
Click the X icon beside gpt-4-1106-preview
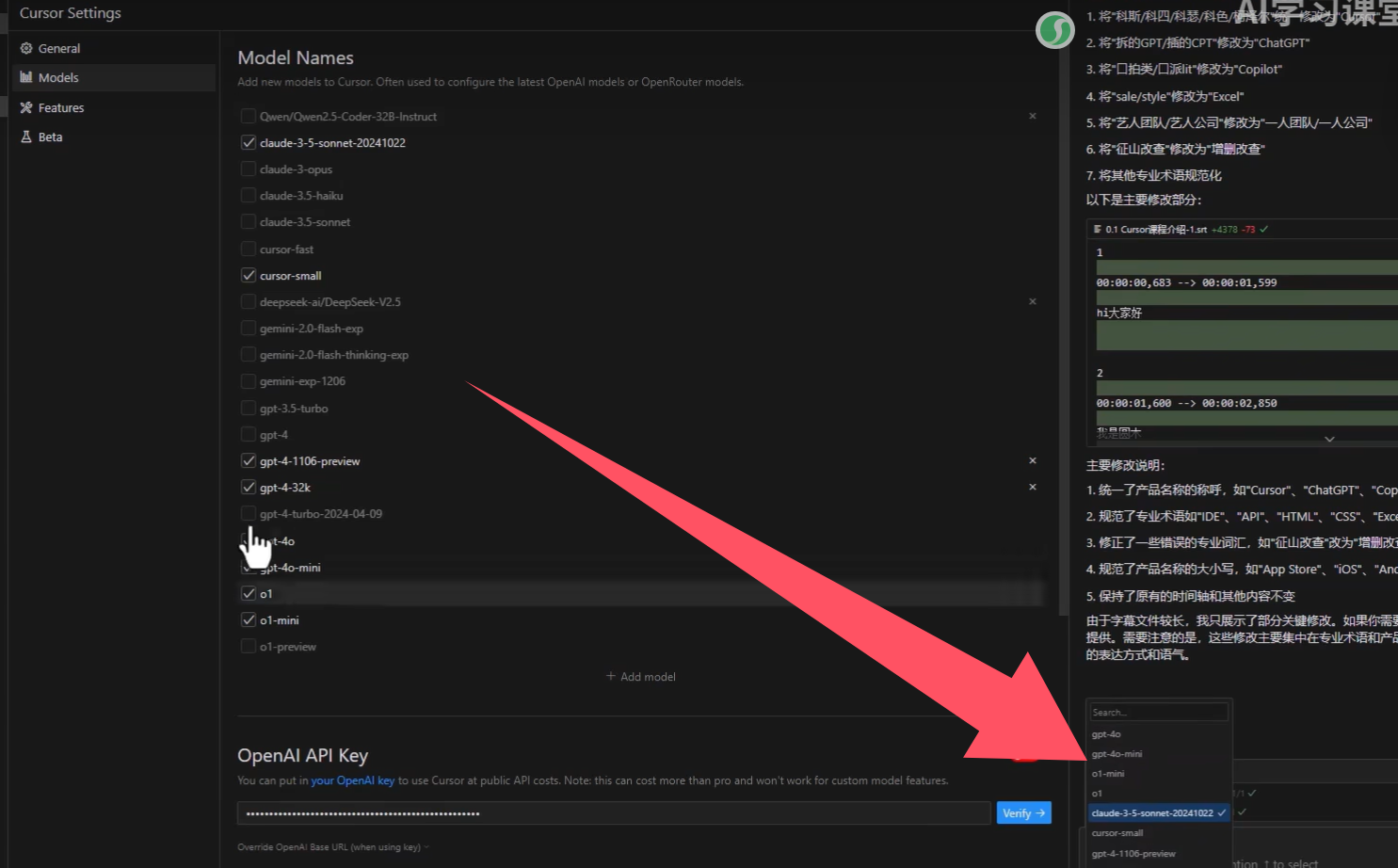(x=1033, y=460)
